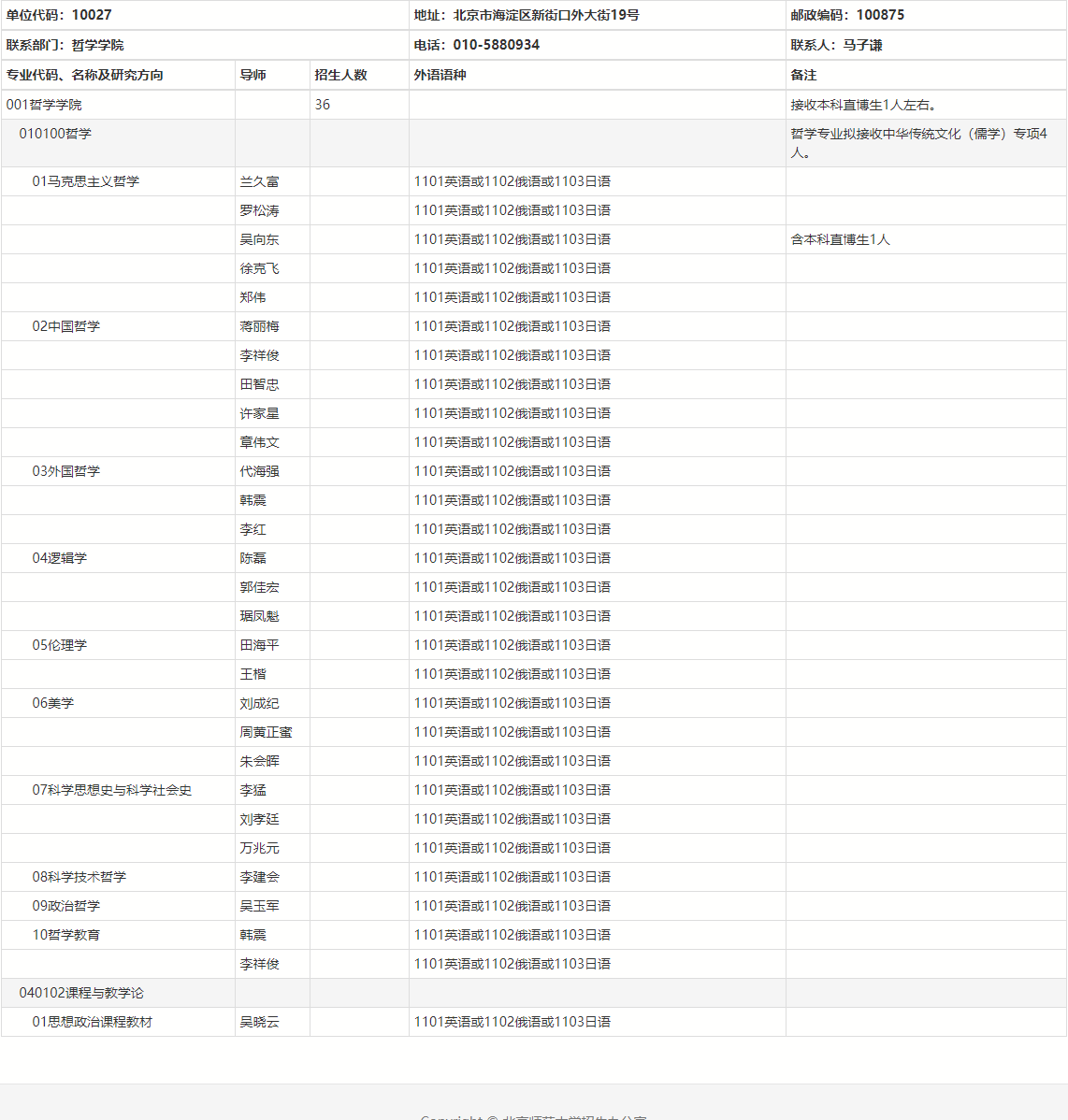The image size is (1068, 1120).
Task: Click the note '含本科直博生1人'
Action: coord(840,239)
